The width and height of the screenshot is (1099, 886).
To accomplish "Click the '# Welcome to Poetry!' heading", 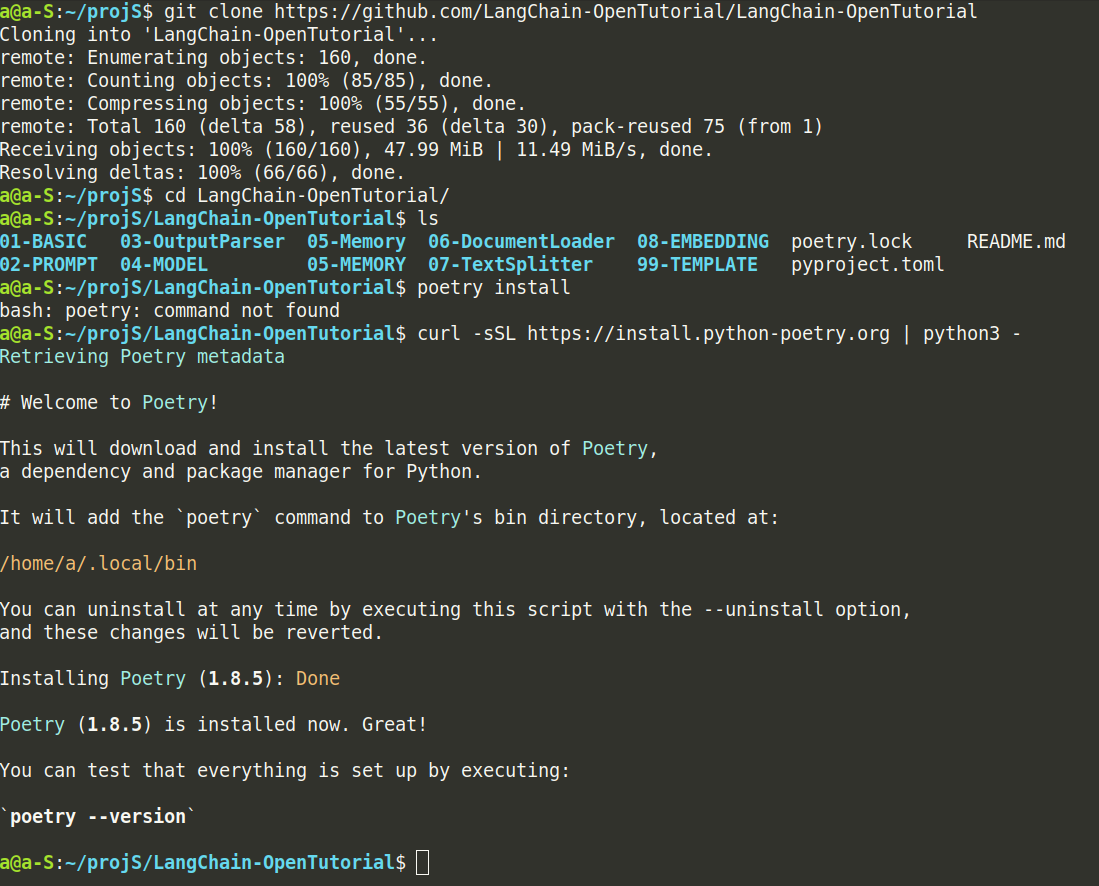I will tap(109, 402).
